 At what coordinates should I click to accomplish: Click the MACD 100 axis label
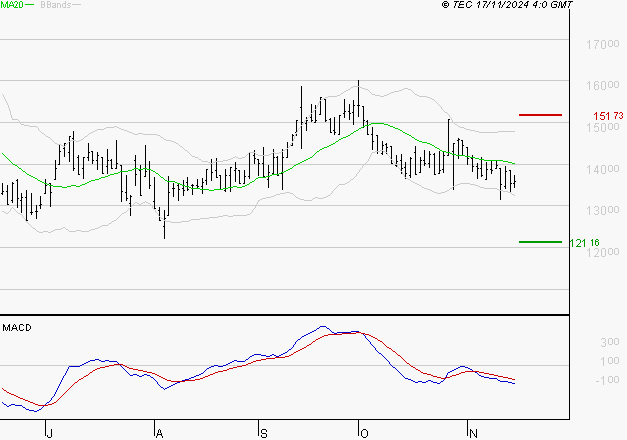(x=610, y=361)
